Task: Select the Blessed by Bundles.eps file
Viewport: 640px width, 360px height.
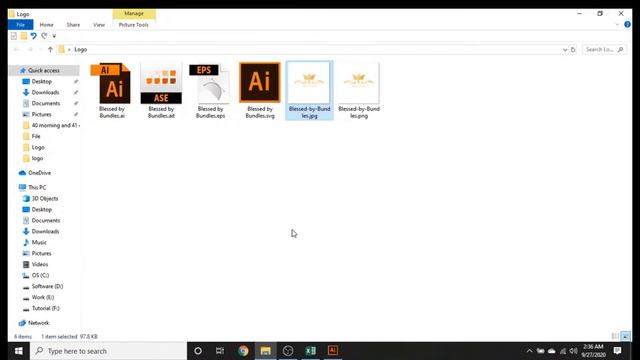Action: point(210,91)
